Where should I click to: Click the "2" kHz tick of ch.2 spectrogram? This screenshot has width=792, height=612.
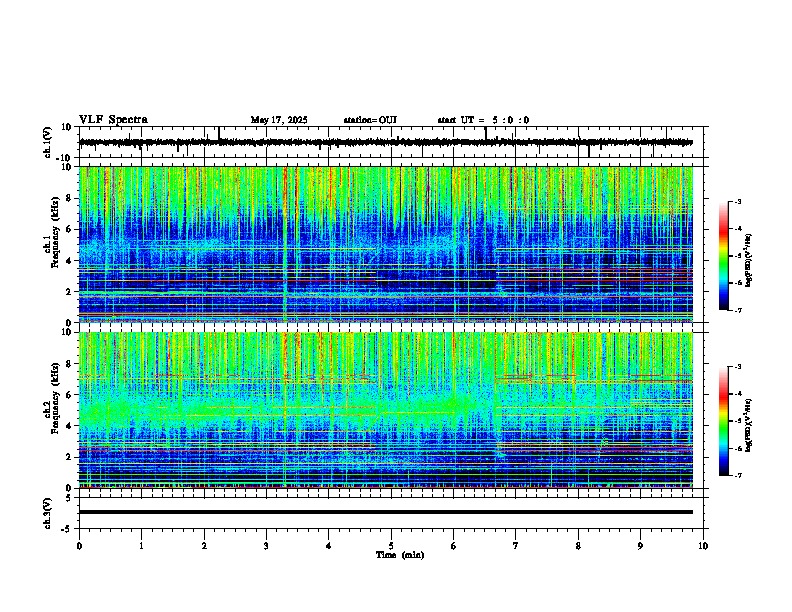70,457
